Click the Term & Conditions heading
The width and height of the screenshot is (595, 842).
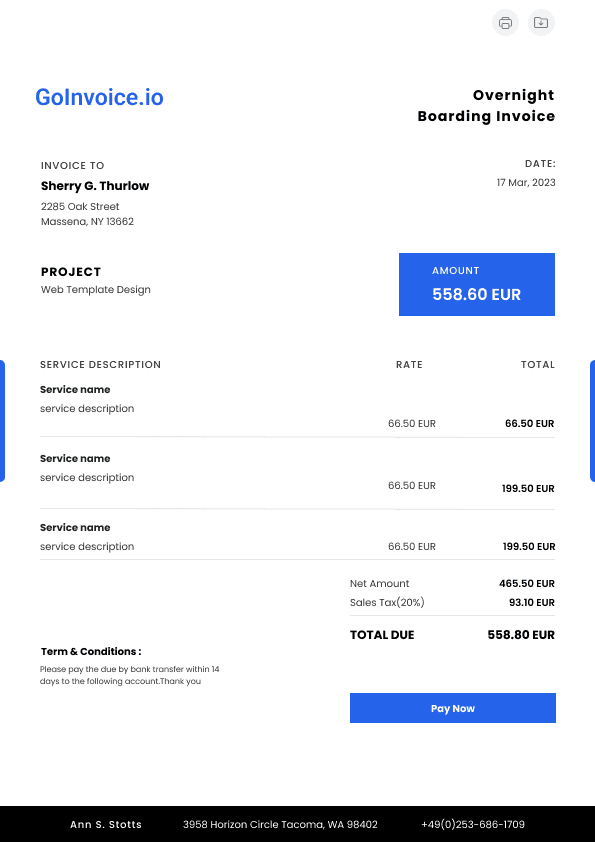click(x=91, y=651)
